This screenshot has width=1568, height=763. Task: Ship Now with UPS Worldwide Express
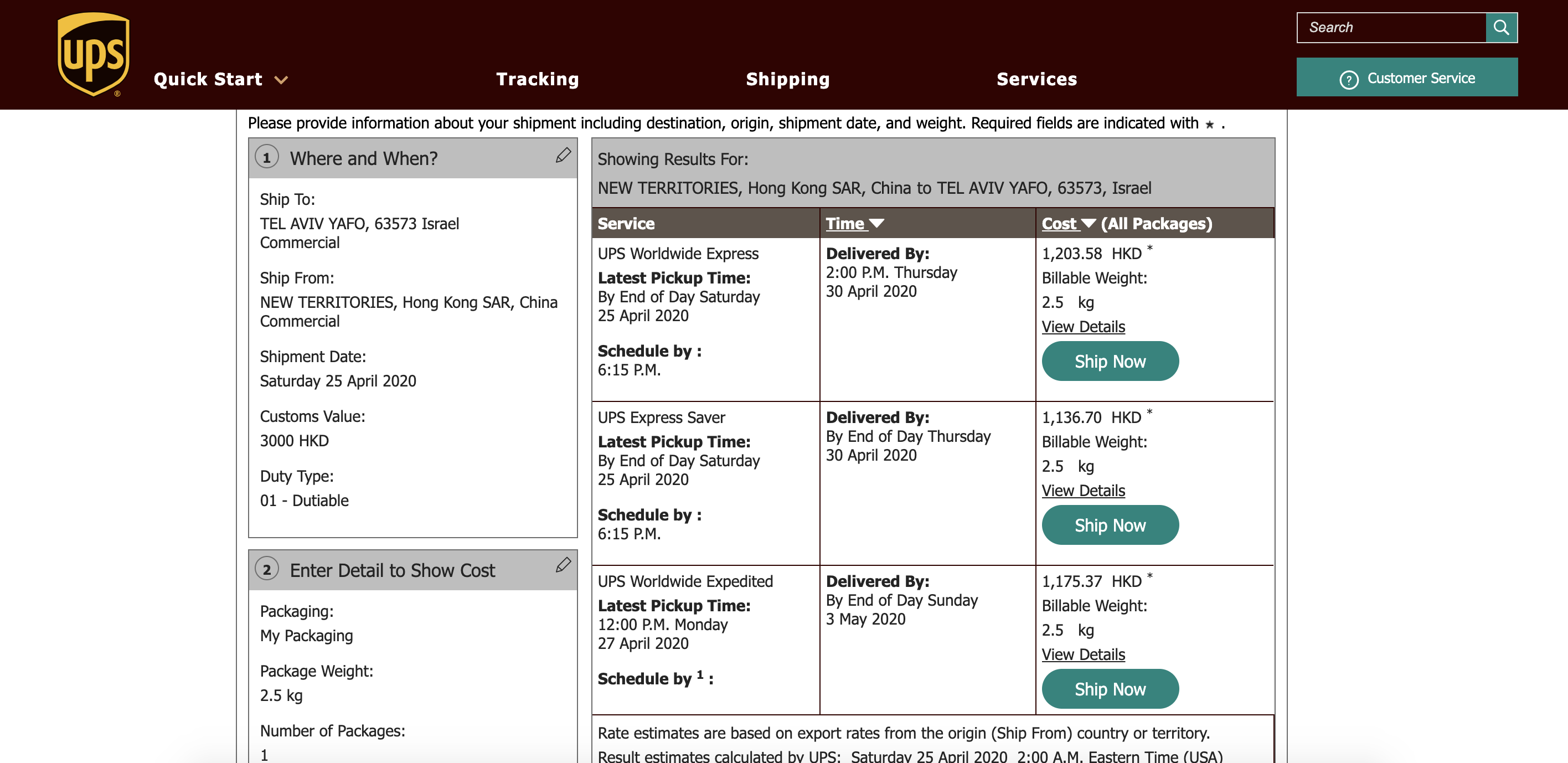[1110, 362]
